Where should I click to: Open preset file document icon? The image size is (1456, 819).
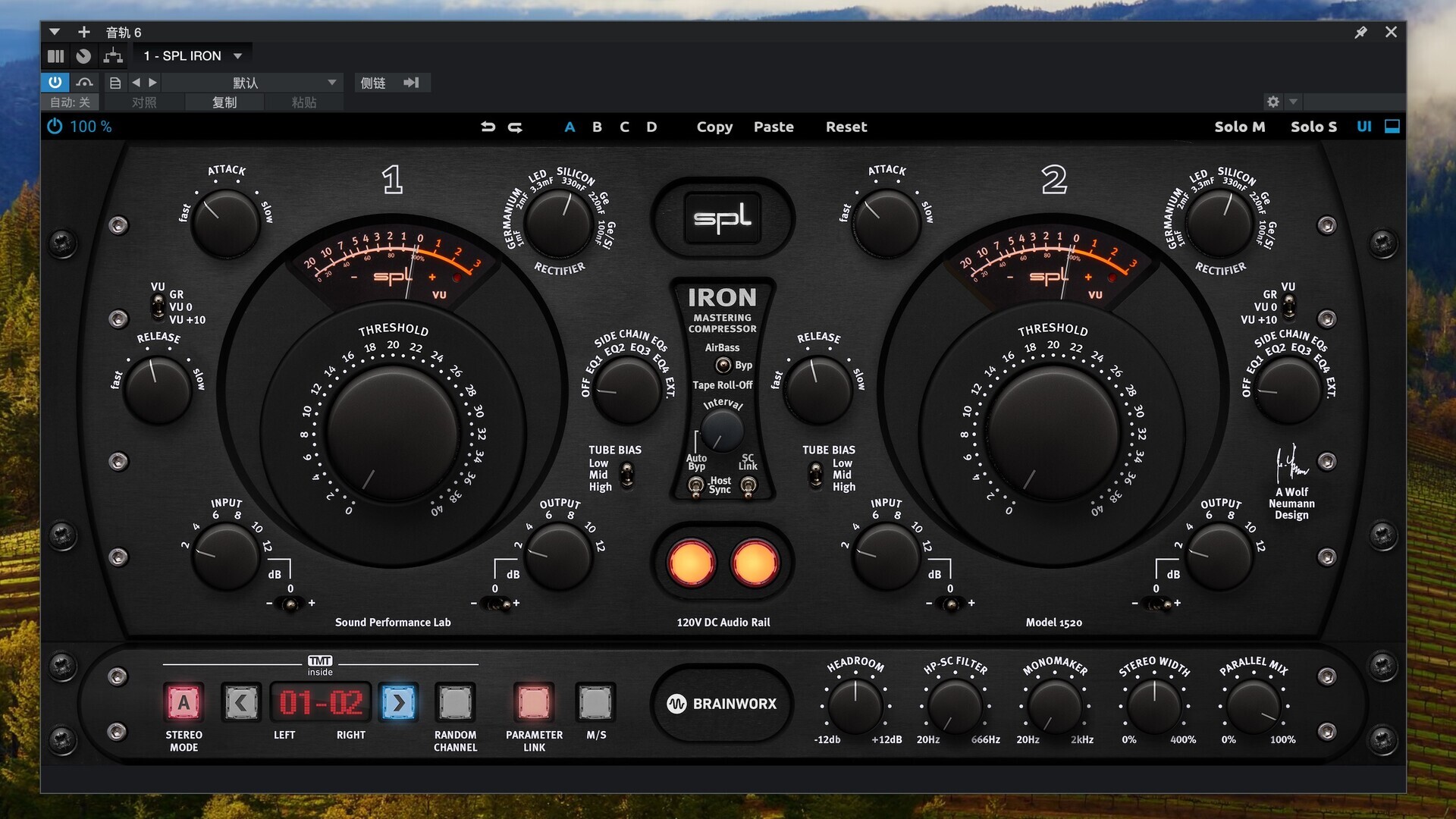(x=115, y=83)
